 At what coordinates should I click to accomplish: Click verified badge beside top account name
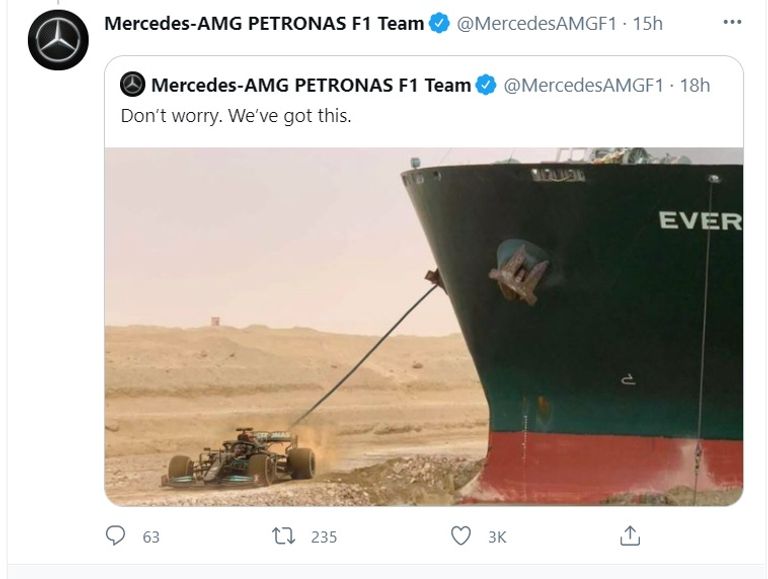pyautogui.click(x=440, y=23)
